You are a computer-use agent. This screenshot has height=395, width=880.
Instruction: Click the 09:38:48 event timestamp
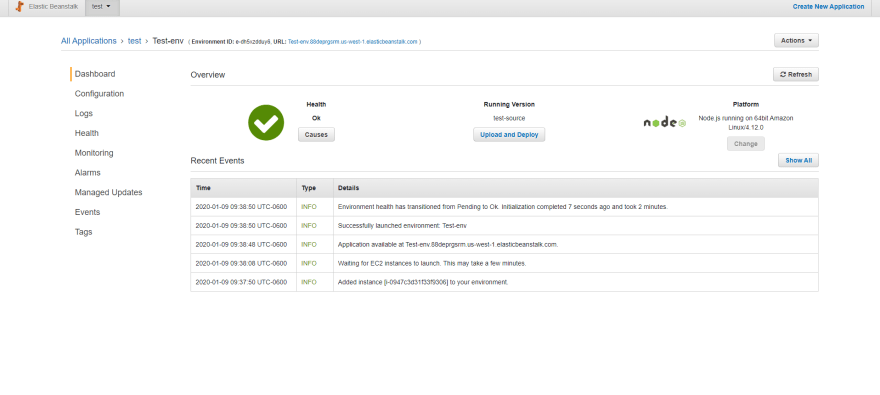pyautogui.click(x=241, y=245)
